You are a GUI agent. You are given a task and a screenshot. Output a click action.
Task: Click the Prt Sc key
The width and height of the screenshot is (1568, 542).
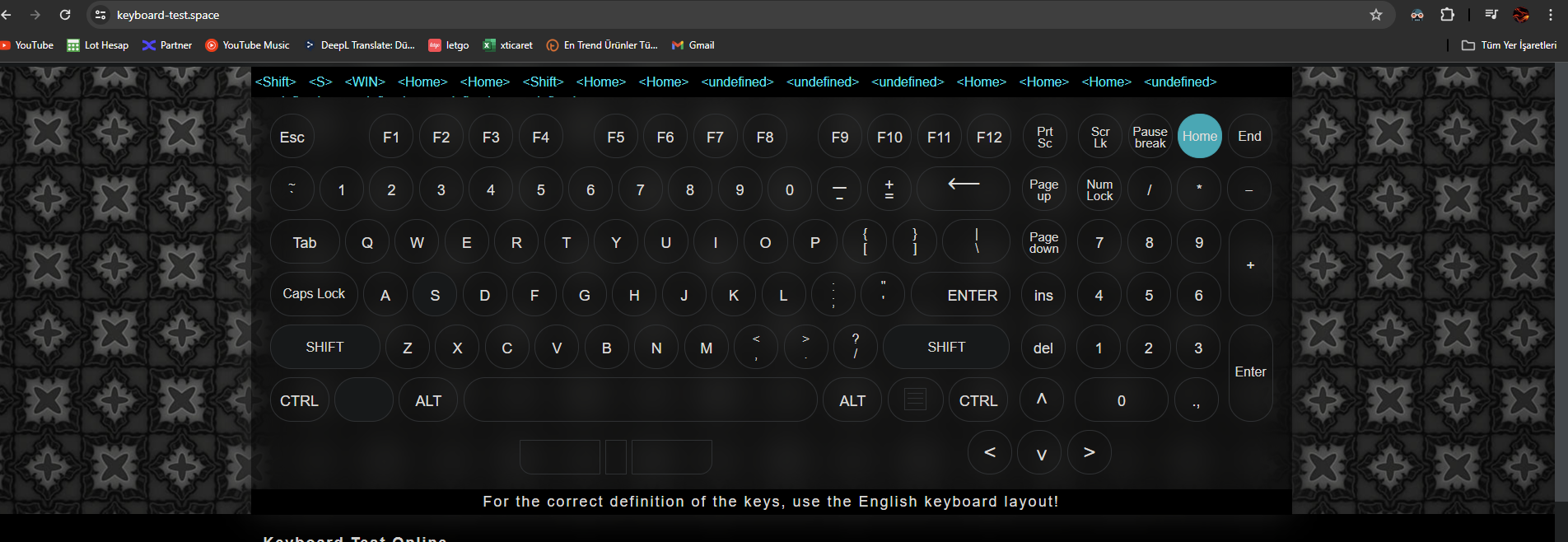click(x=1044, y=137)
